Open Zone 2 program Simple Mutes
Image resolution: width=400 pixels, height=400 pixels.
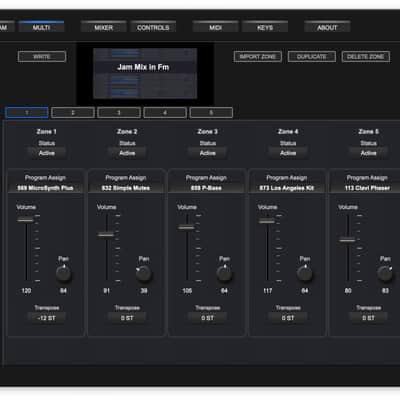pyautogui.click(x=126, y=188)
